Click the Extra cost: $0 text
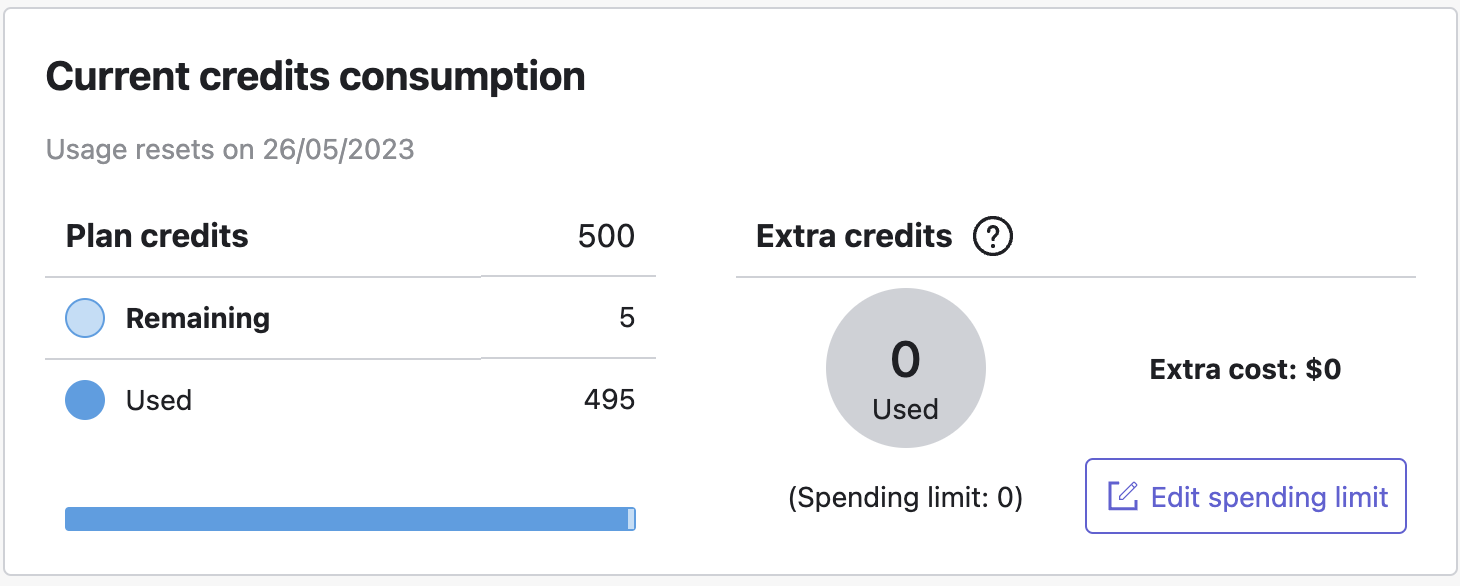This screenshot has width=1460, height=586. click(1245, 370)
